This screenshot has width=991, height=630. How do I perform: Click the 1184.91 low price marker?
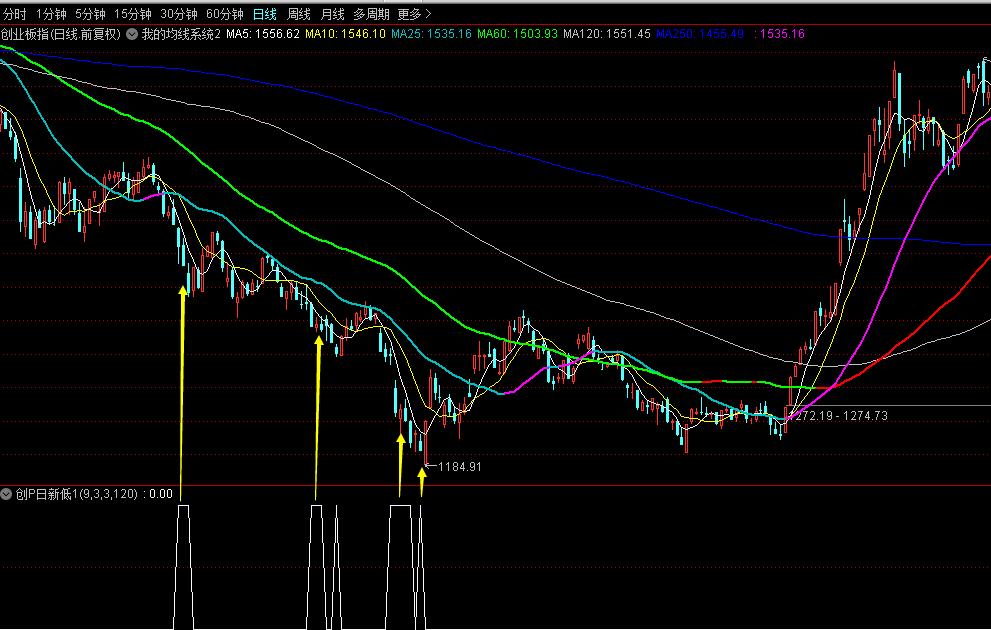460,466
